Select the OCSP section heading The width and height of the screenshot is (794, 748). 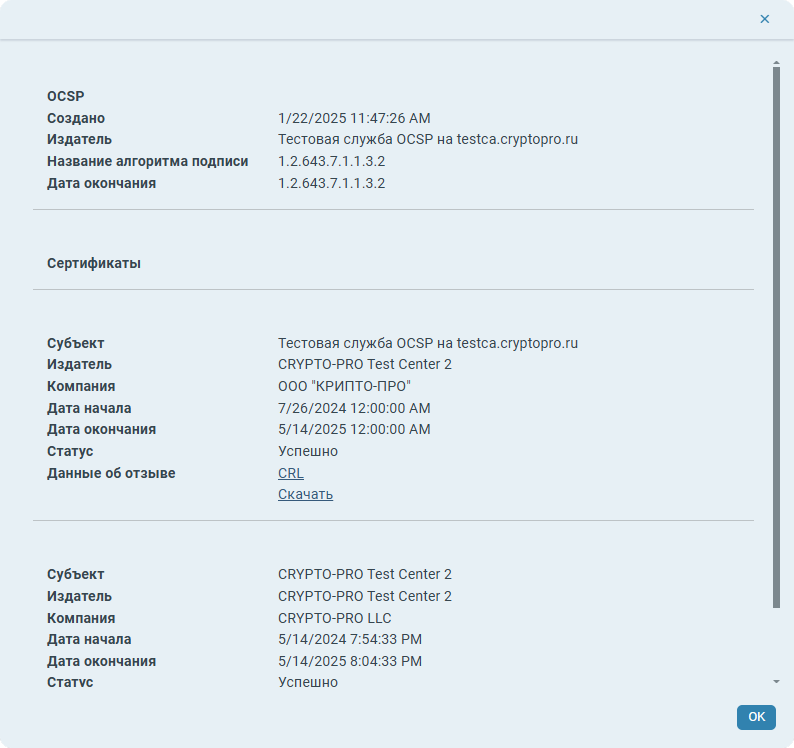65,96
